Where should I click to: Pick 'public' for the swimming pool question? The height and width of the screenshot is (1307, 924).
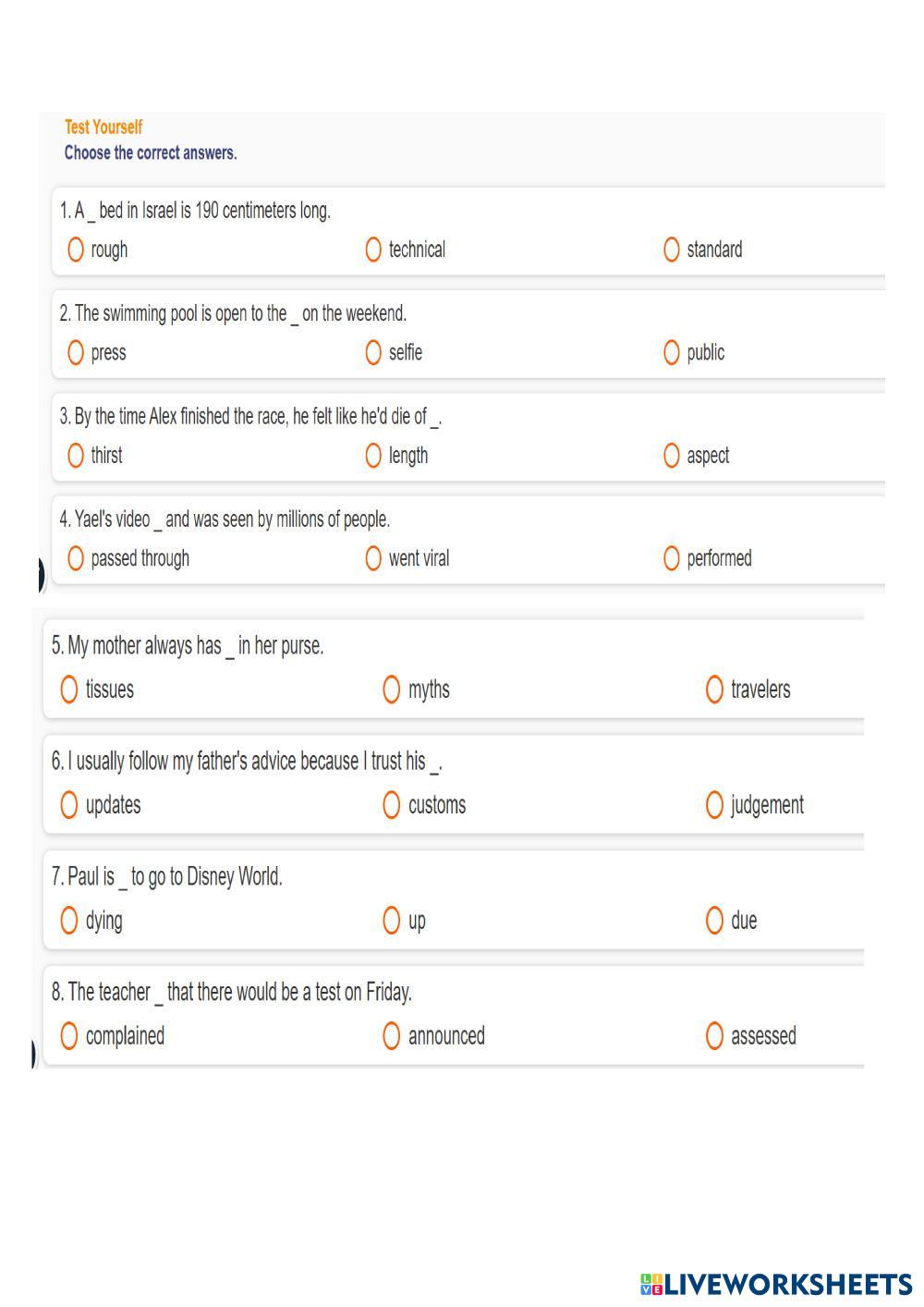[x=672, y=352]
